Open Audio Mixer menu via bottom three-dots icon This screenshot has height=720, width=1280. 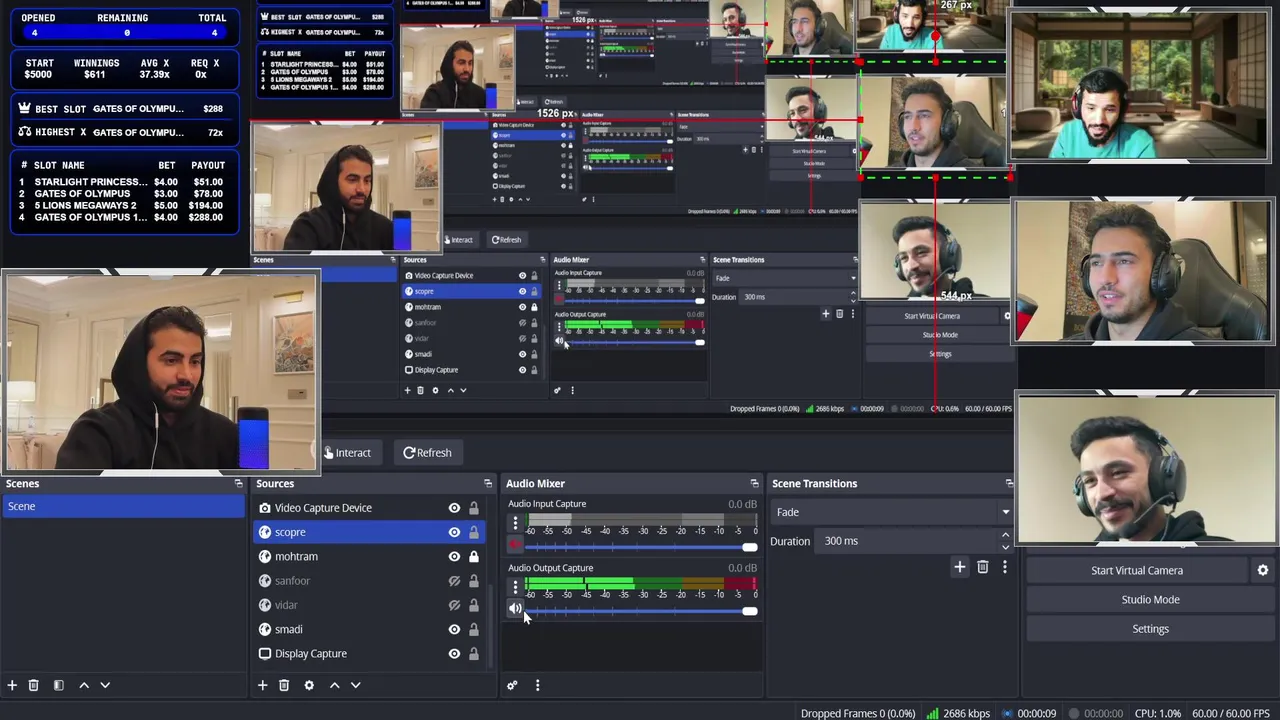coord(537,685)
